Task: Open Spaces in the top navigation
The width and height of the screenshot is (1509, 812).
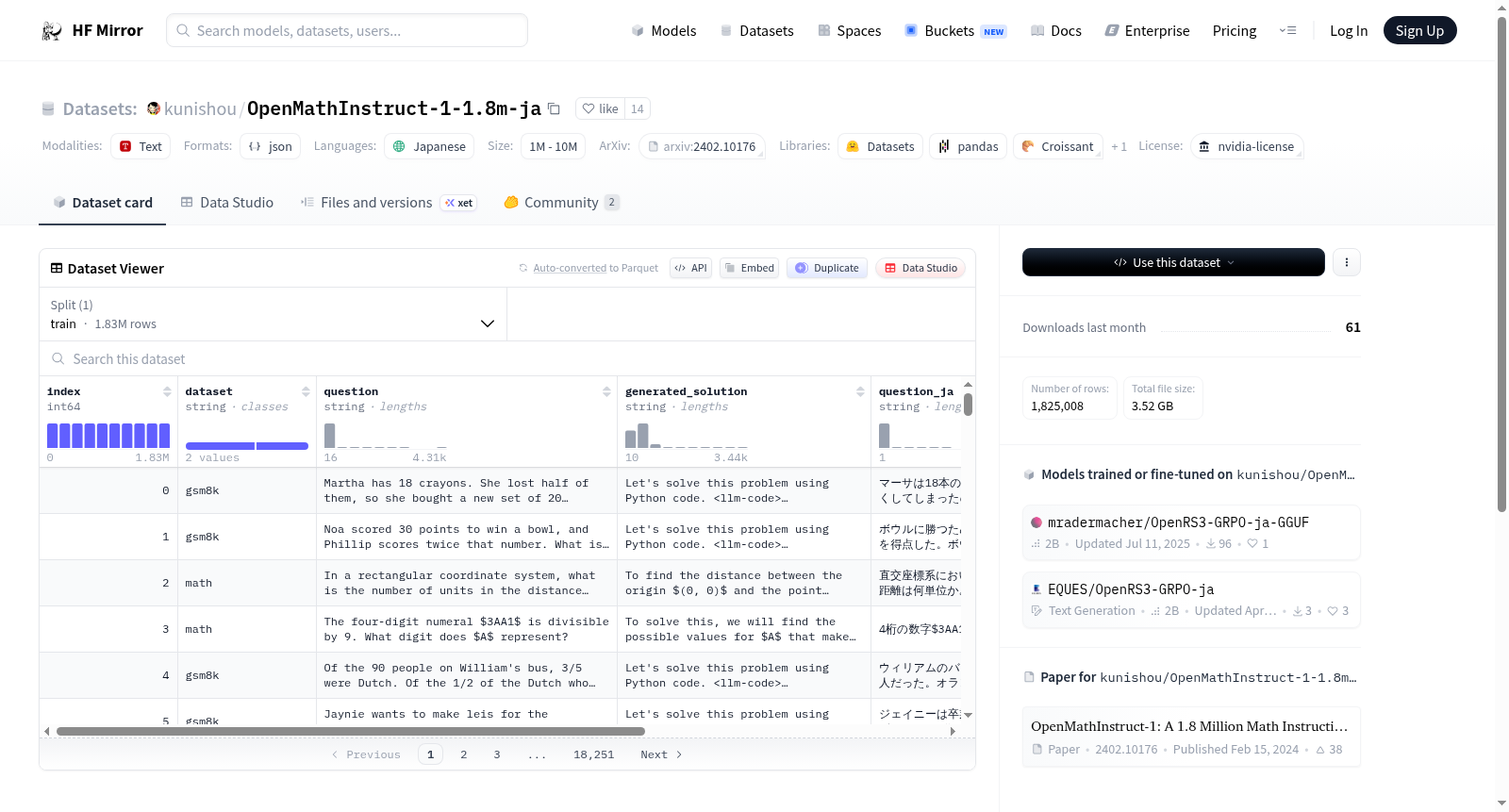Action: (x=850, y=31)
